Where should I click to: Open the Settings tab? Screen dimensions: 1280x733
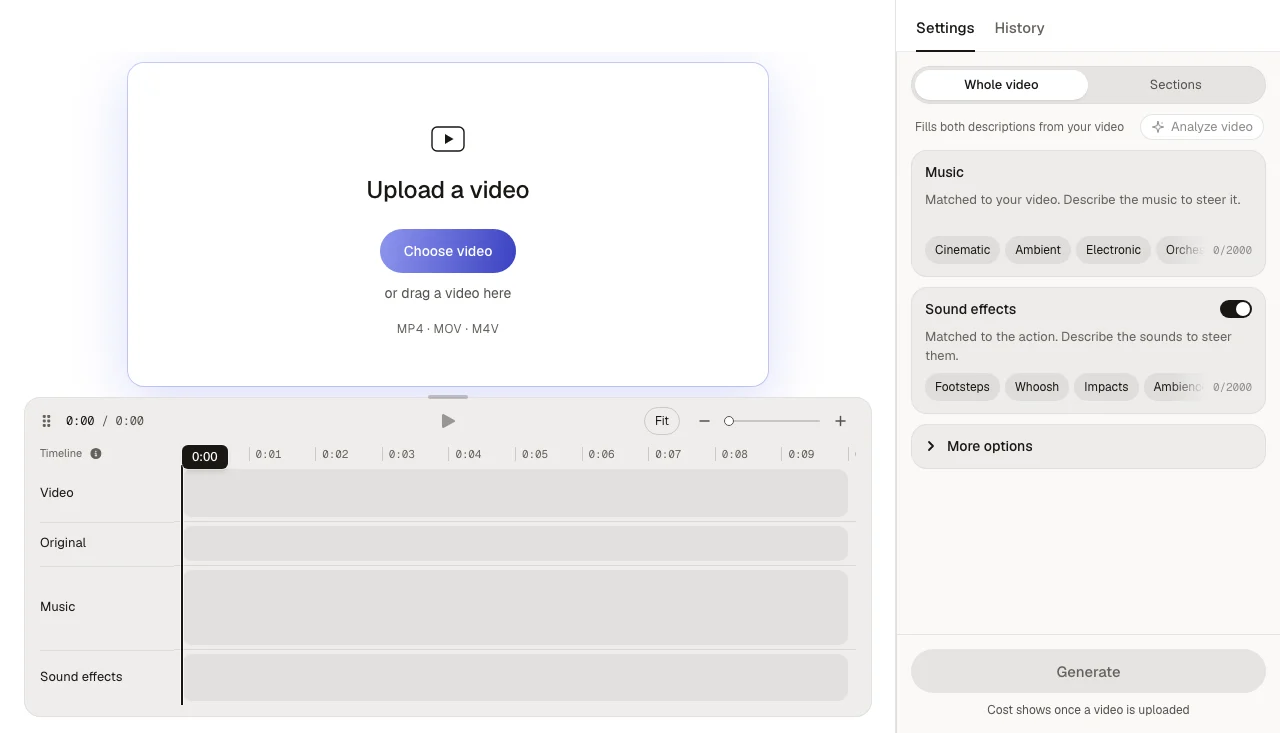pos(945,28)
